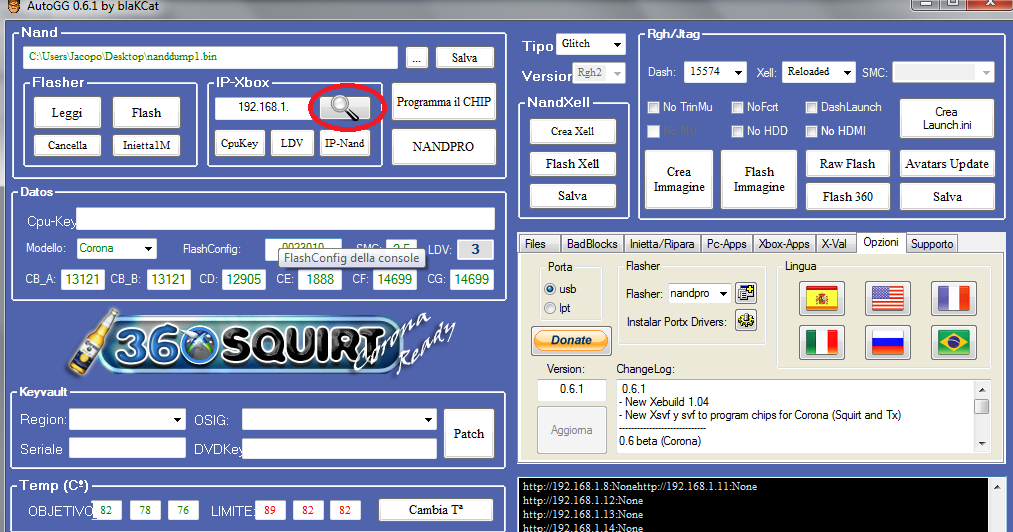Open the Flasher nandpro dropdown
The width and height of the screenshot is (1013, 532).
tap(699, 293)
